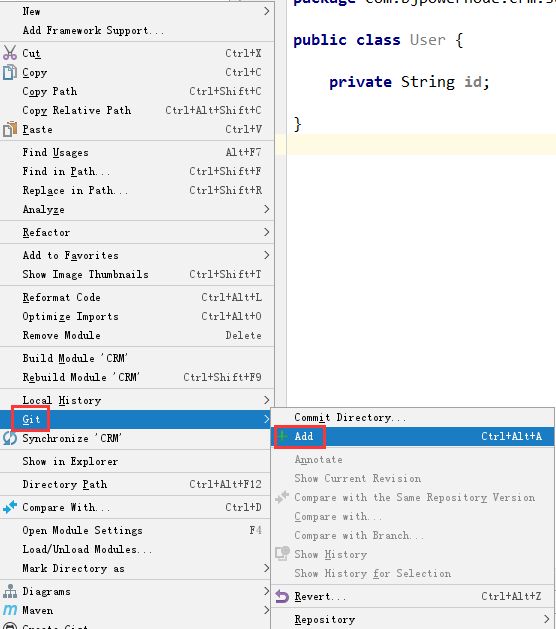Click the purple Revert arrow icon
Image resolution: width=556 pixels, height=629 pixels.
tap(282, 597)
